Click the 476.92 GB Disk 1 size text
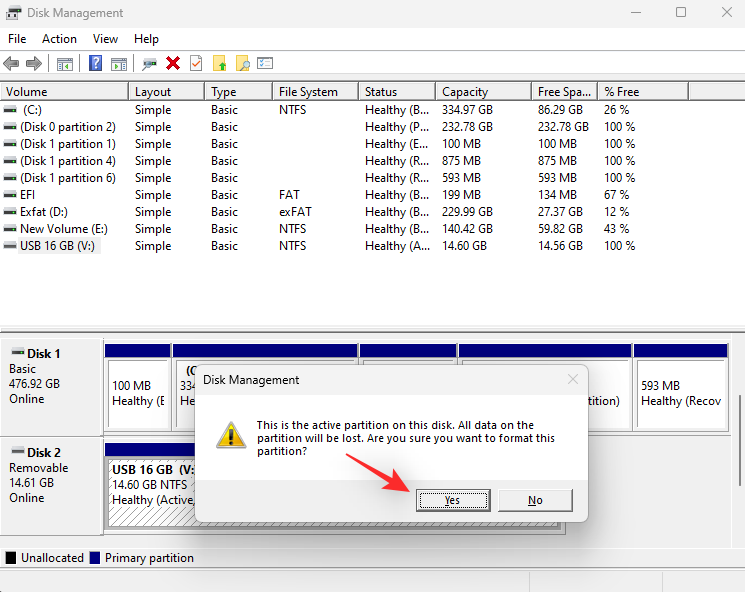 34,384
